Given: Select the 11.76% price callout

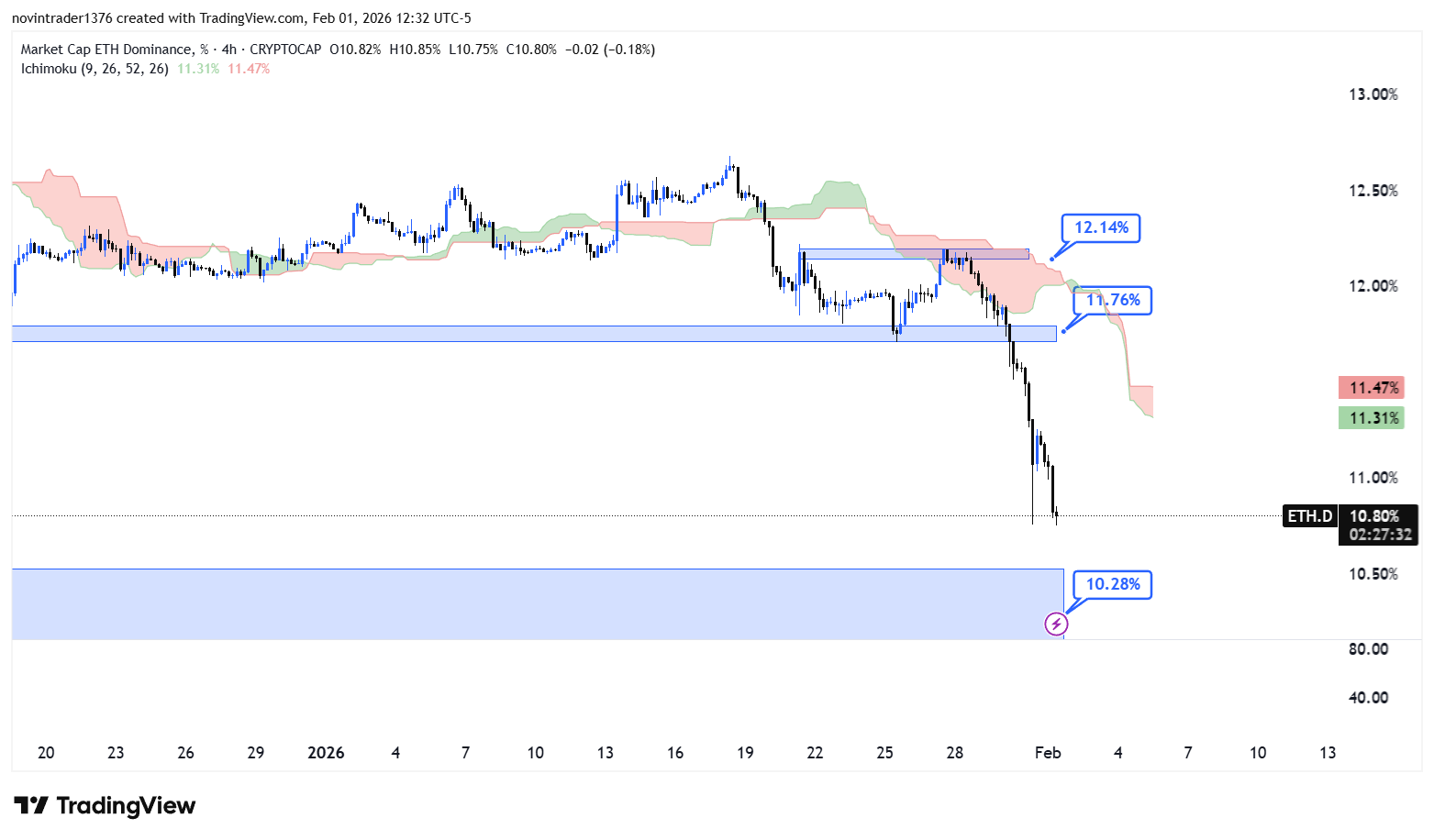Looking at the screenshot, I should pyautogui.click(x=1113, y=301).
